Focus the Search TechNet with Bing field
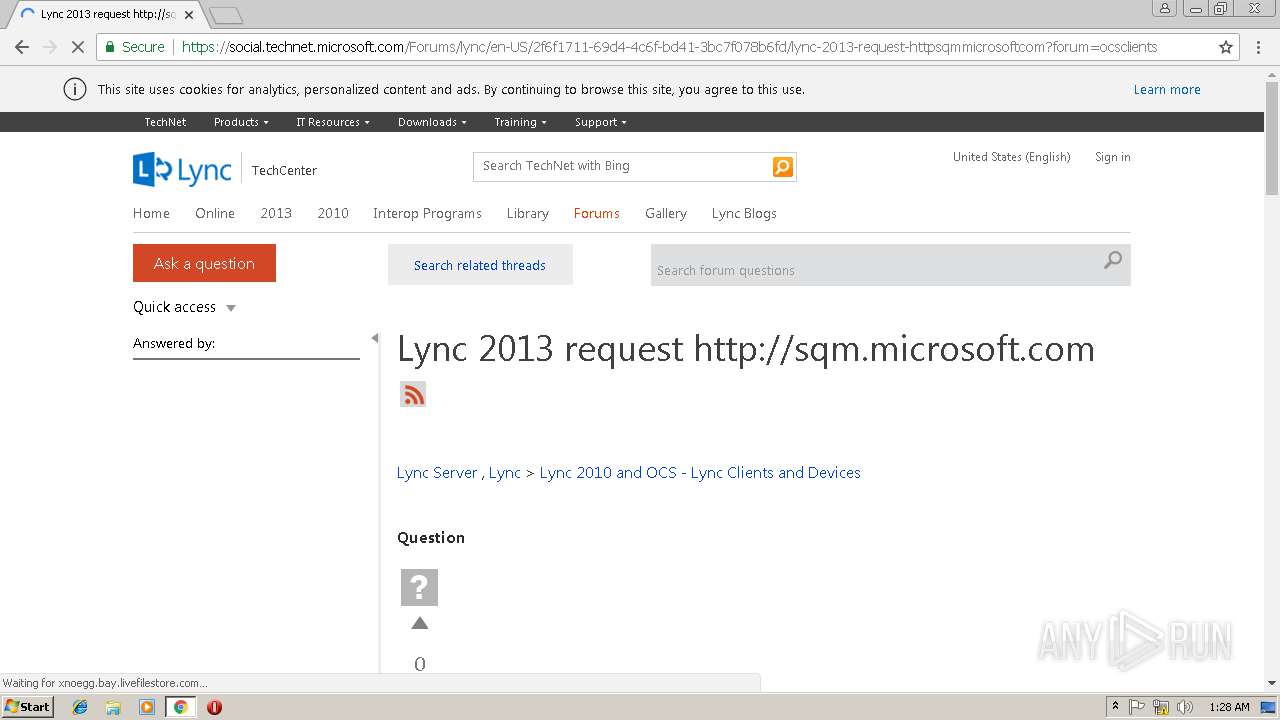1280x720 pixels. 624,166
